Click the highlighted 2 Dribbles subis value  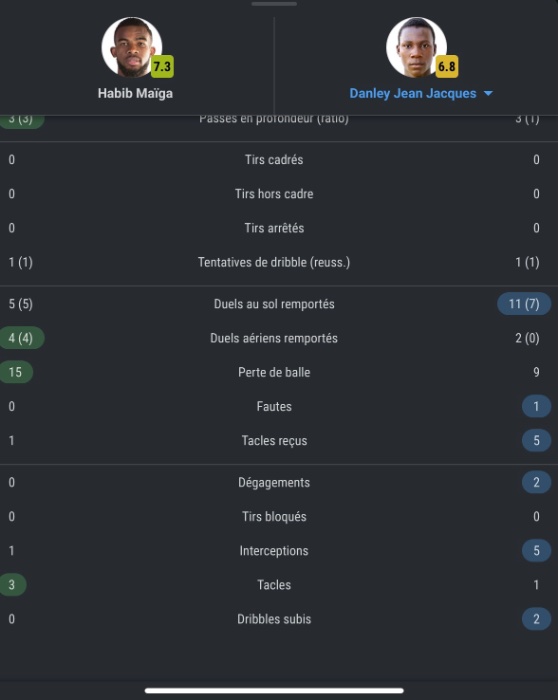[x=537, y=619]
